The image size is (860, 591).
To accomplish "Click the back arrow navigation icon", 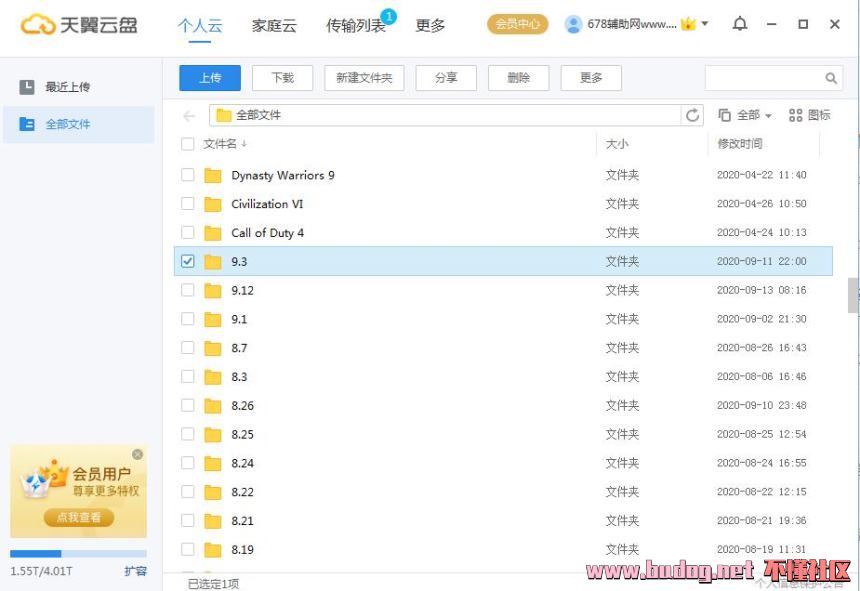I will [x=189, y=116].
